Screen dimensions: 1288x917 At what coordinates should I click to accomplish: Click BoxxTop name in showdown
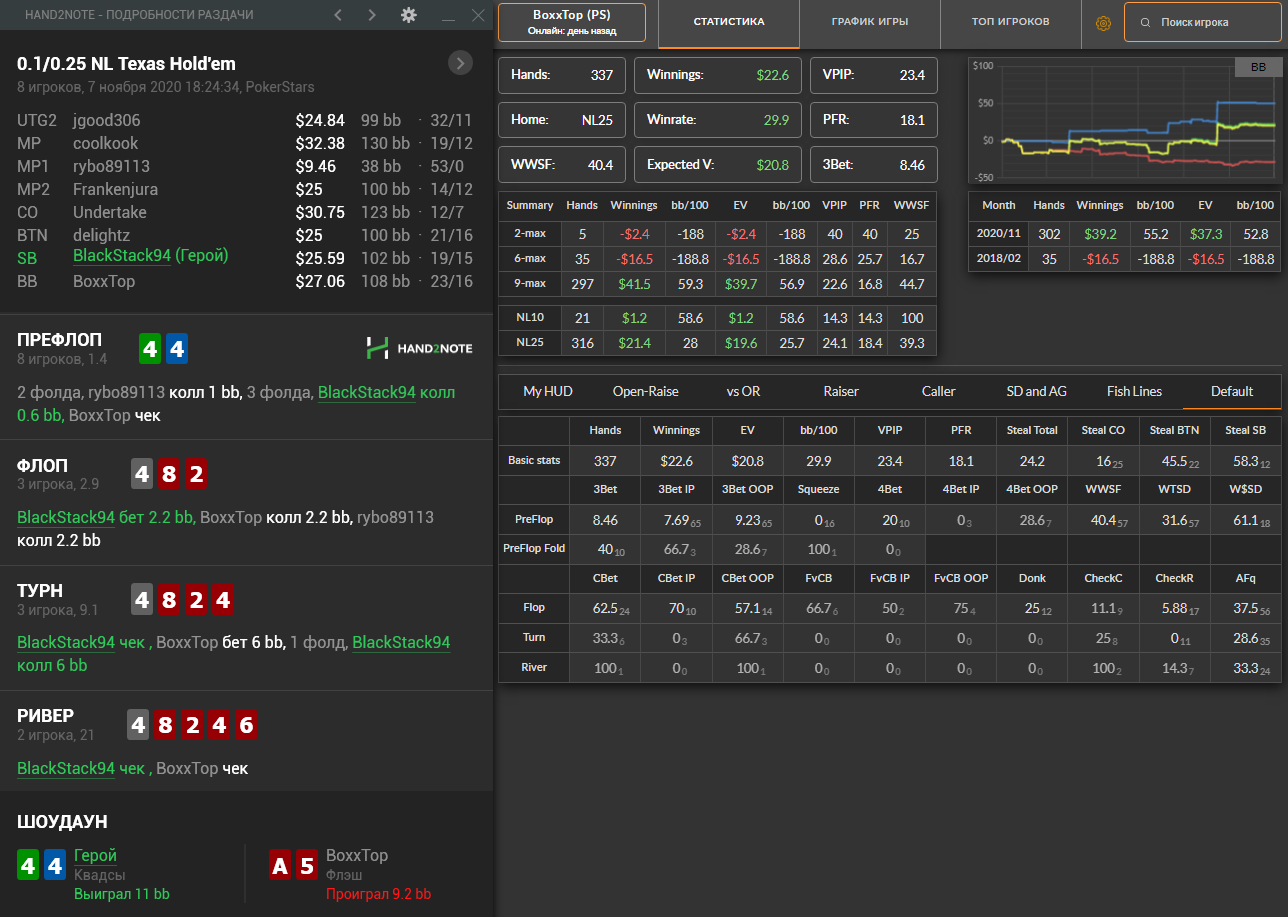[x=357, y=855]
